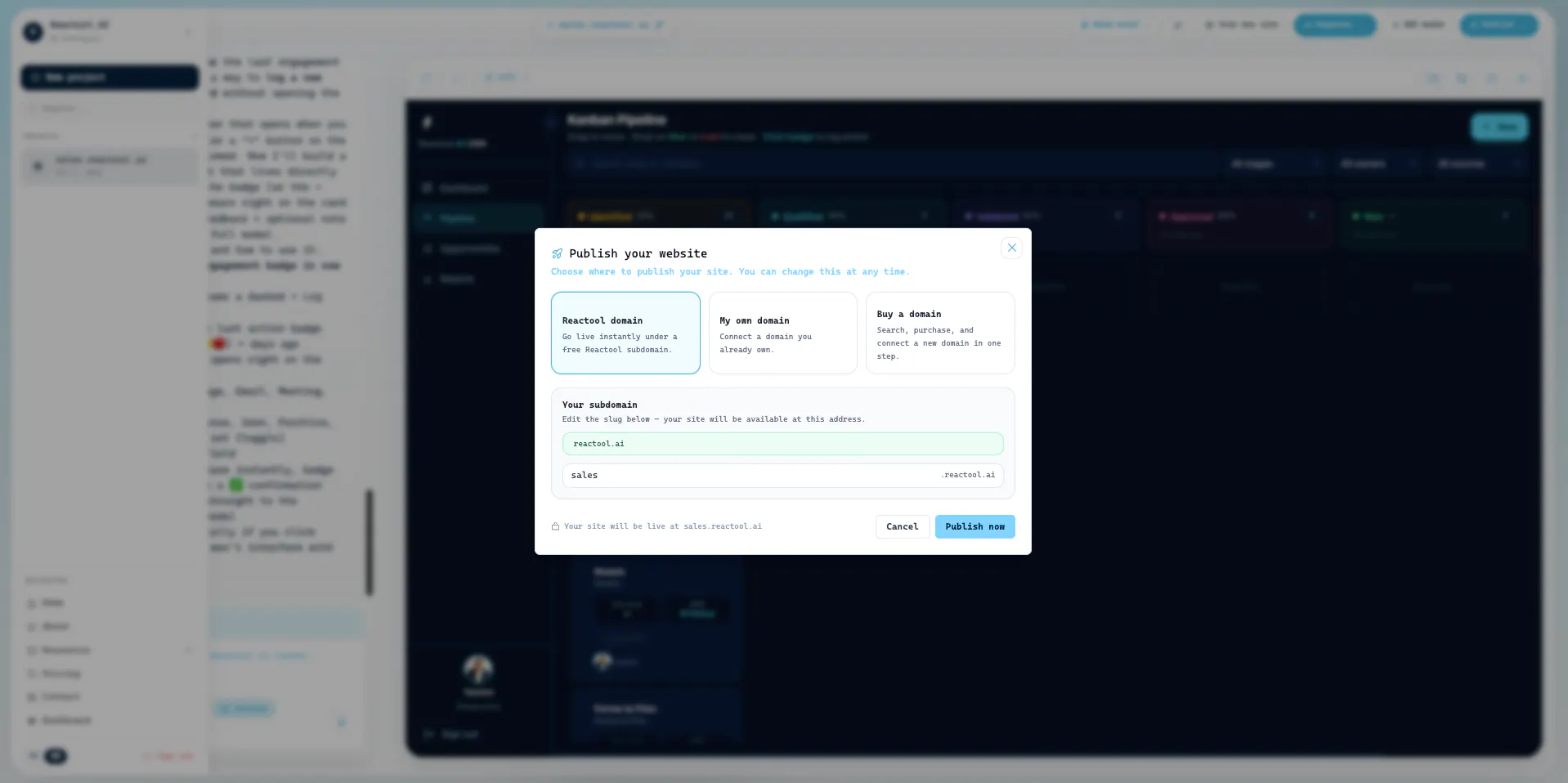
Task: Cancel the publish dialog
Action: pos(903,526)
